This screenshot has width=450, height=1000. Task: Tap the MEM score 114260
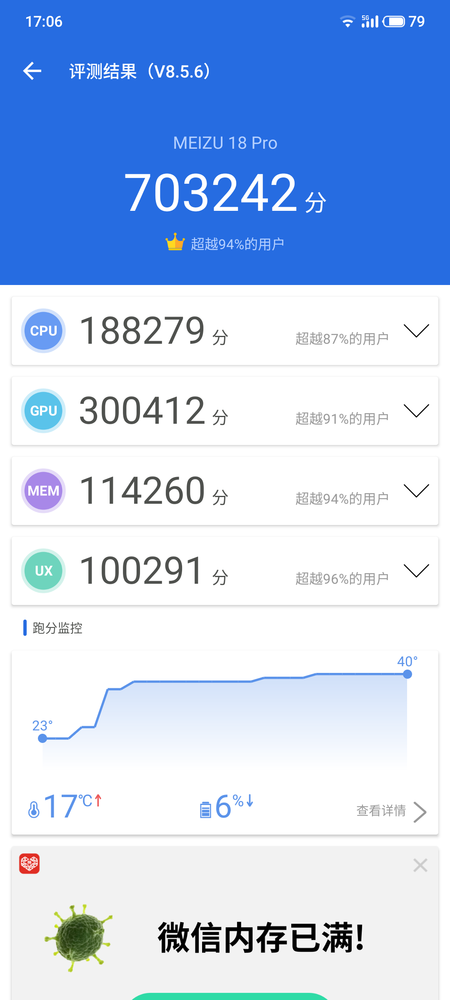142,491
